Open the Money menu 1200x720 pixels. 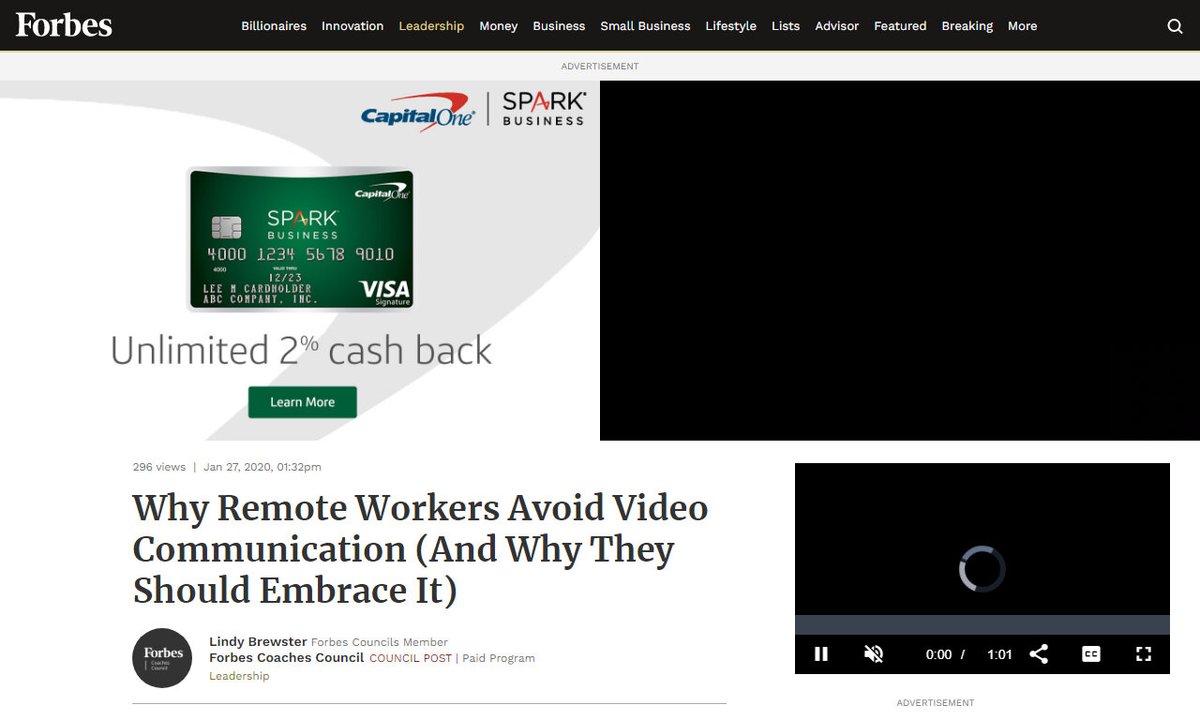click(x=498, y=26)
